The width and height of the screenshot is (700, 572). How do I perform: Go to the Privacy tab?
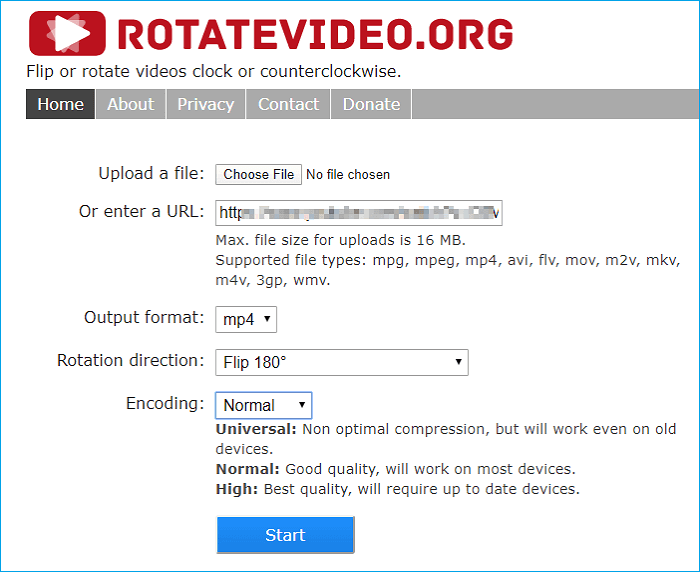tap(206, 104)
